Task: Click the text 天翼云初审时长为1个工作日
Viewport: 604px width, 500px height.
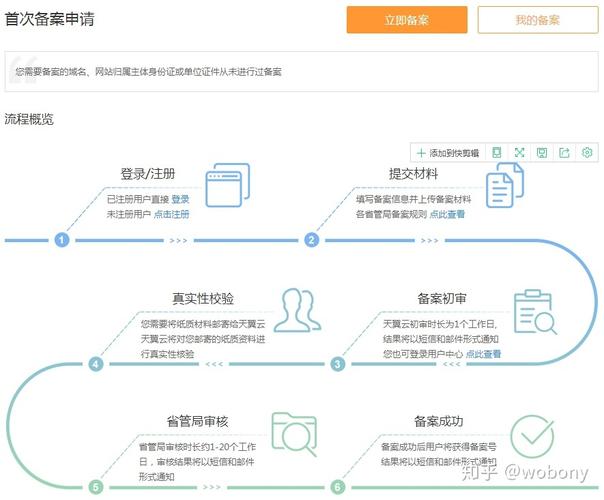Action: click(x=440, y=324)
